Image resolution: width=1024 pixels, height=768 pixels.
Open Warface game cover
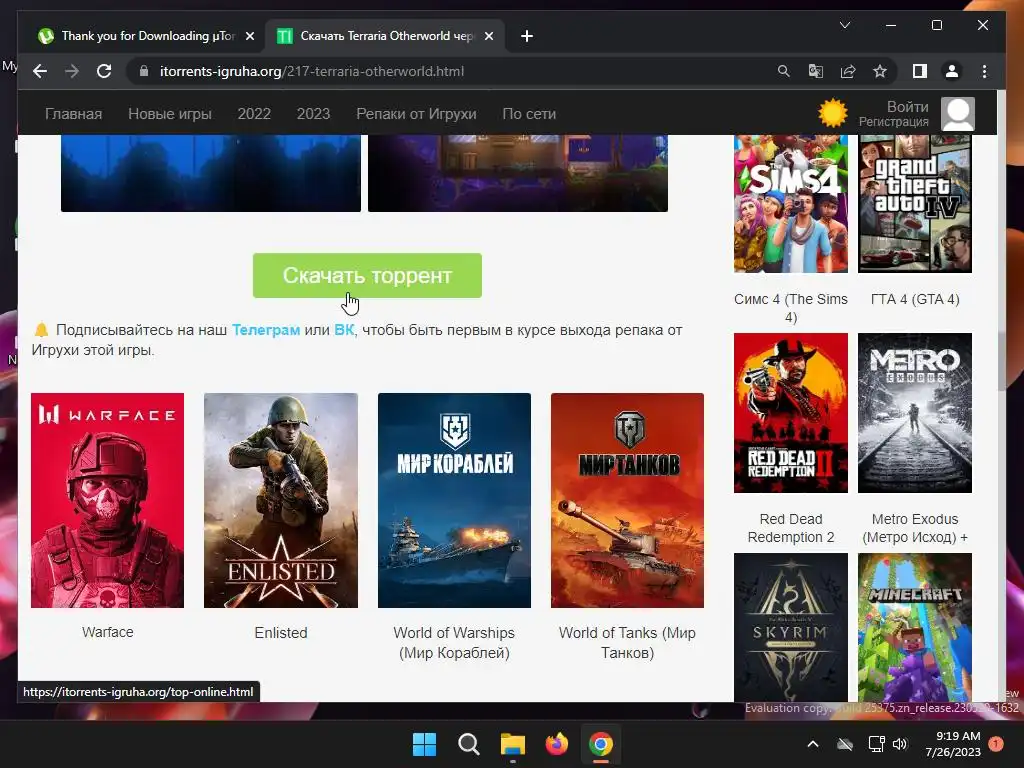click(x=107, y=500)
